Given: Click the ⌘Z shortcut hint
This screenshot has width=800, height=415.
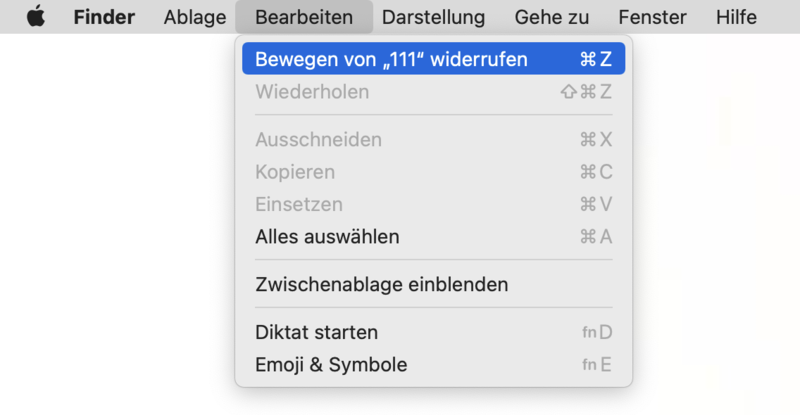Looking at the screenshot, I should coord(595,59).
